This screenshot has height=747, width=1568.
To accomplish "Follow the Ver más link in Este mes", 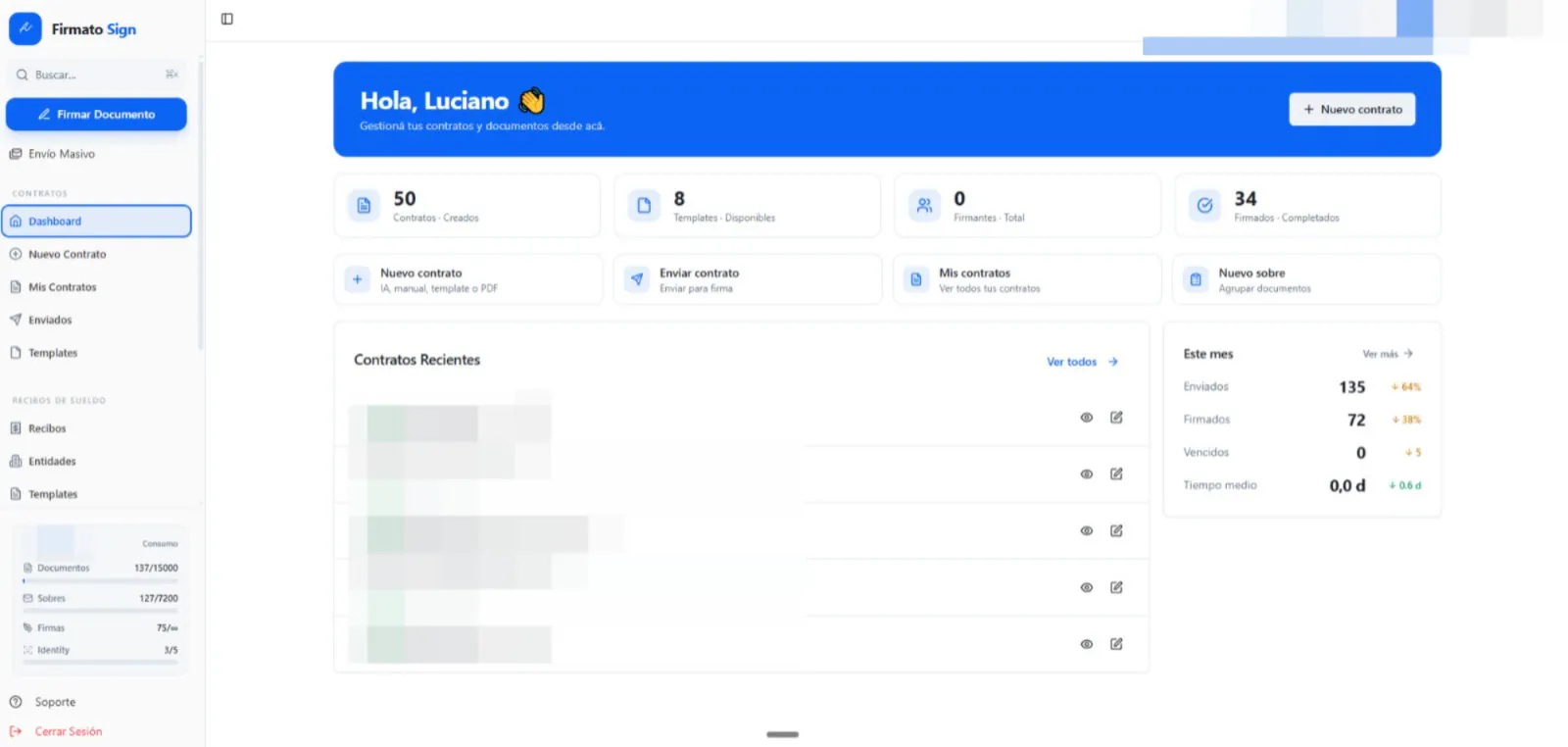I will 1388,354.
